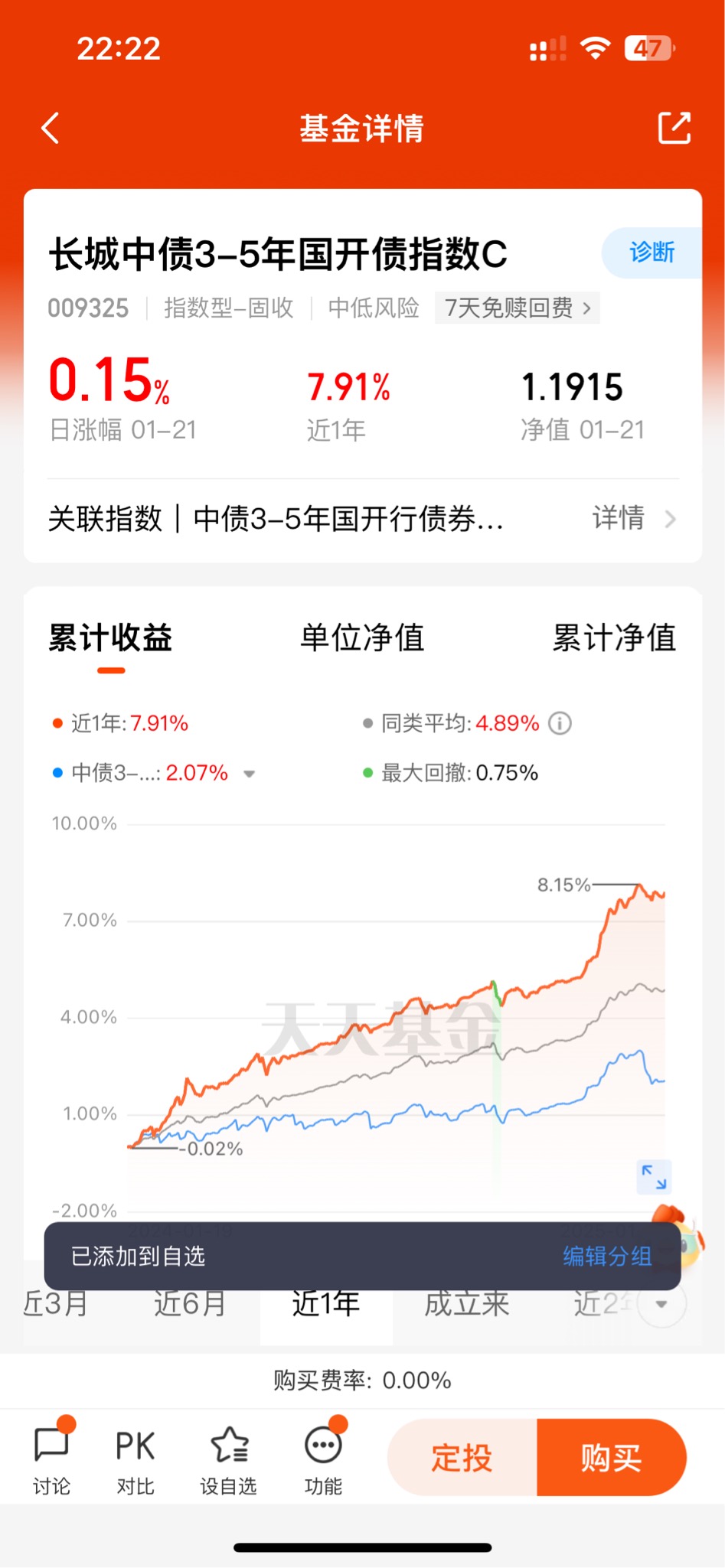Open the share icon in header
This screenshot has height=1568, width=725.
click(x=674, y=128)
